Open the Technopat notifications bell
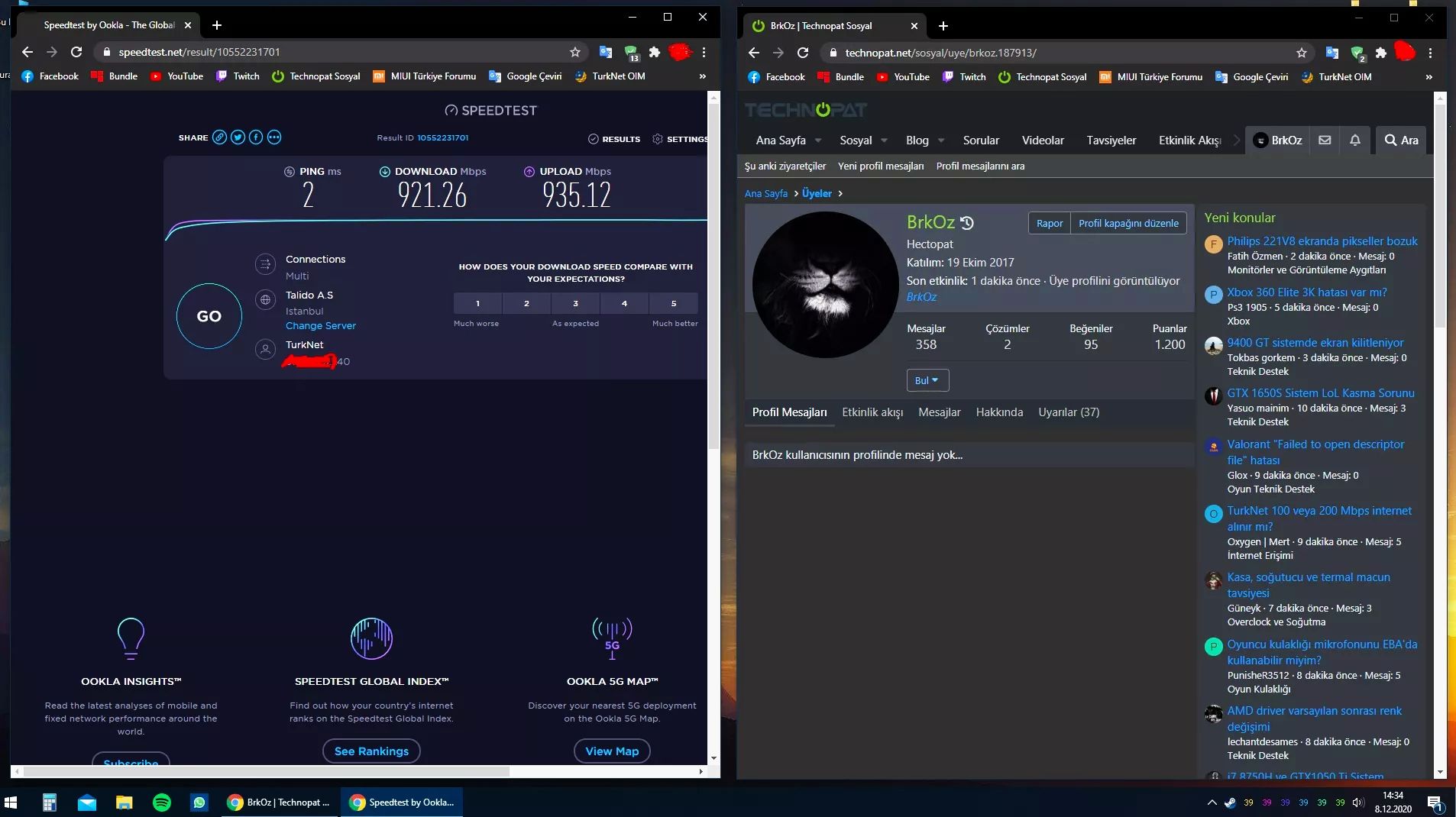Screen dimensions: 1456x817 point(1355,140)
